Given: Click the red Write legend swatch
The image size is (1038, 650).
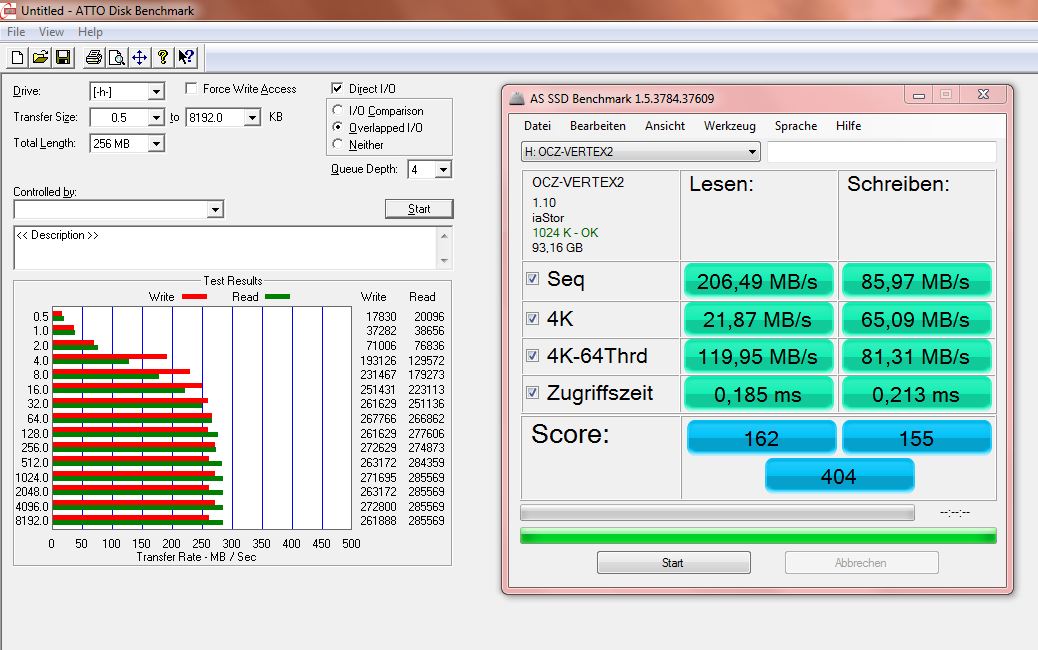Looking at the screenshot, I should 195,297.
